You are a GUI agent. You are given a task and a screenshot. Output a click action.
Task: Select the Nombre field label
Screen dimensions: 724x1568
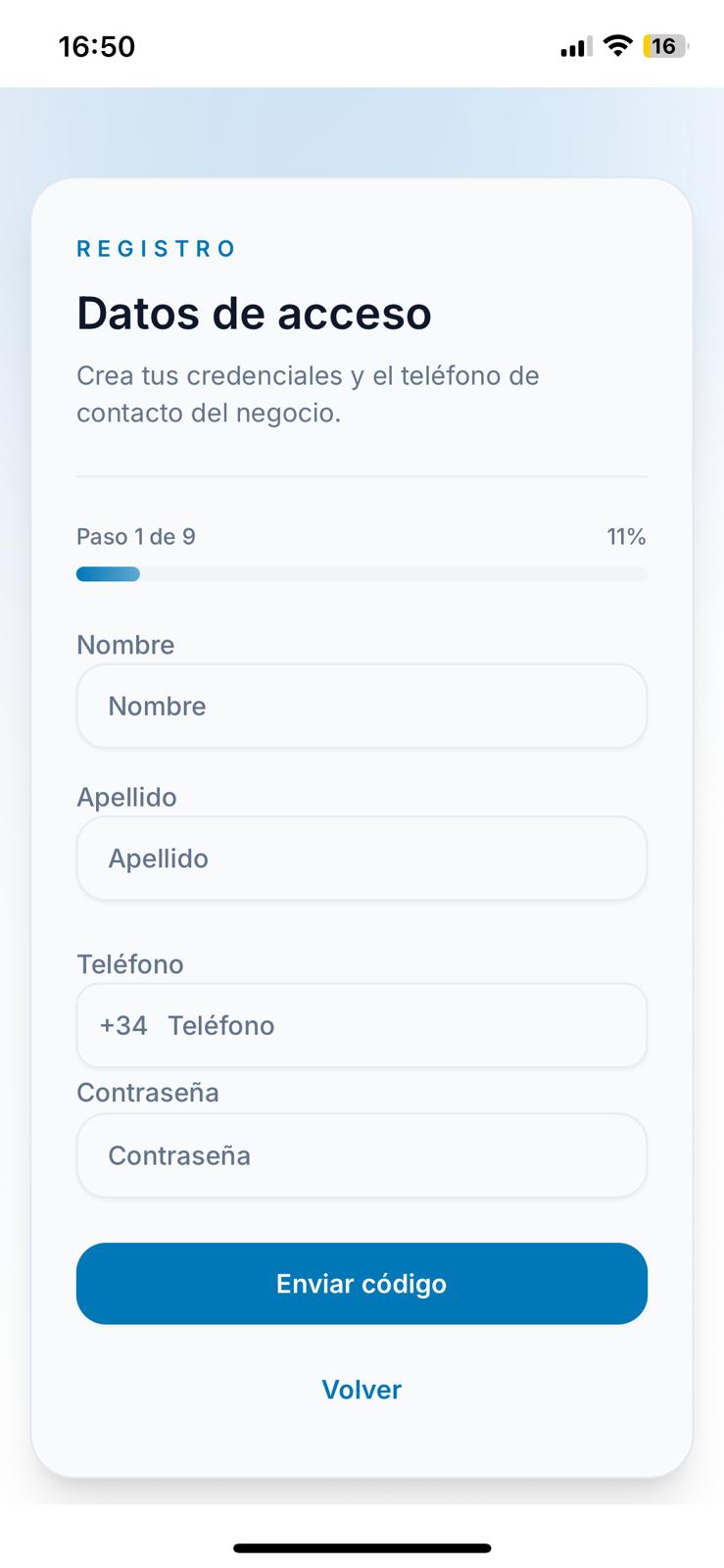125,645
